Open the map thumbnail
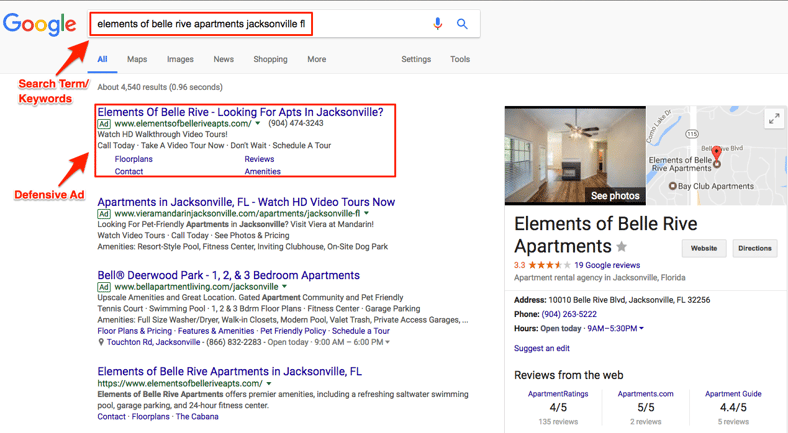Screen dimensions: 788x433 [716, 155]
